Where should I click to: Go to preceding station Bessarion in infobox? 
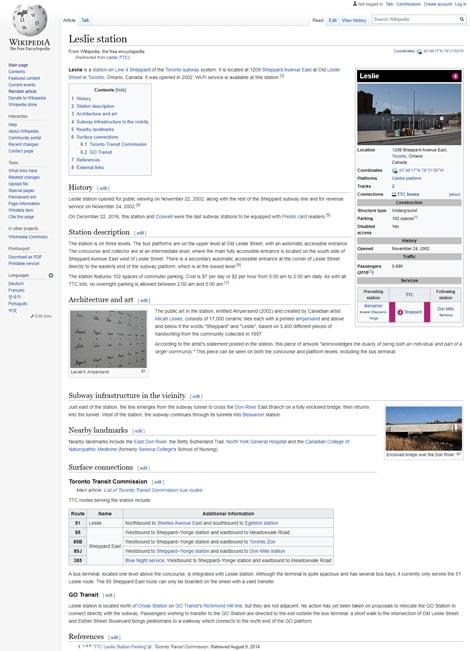pos(373,306)
